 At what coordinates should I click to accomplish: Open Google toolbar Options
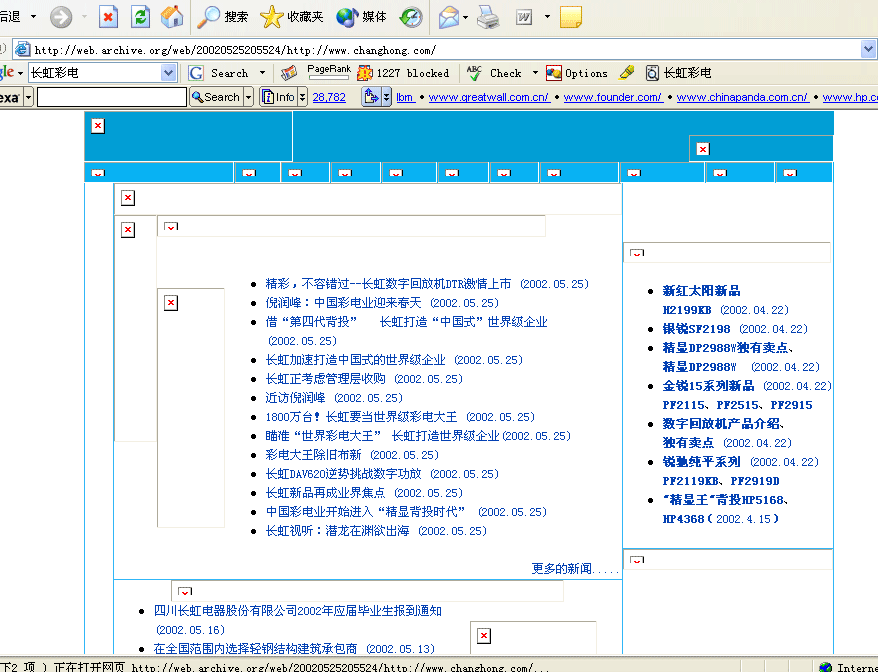point(577,73)
